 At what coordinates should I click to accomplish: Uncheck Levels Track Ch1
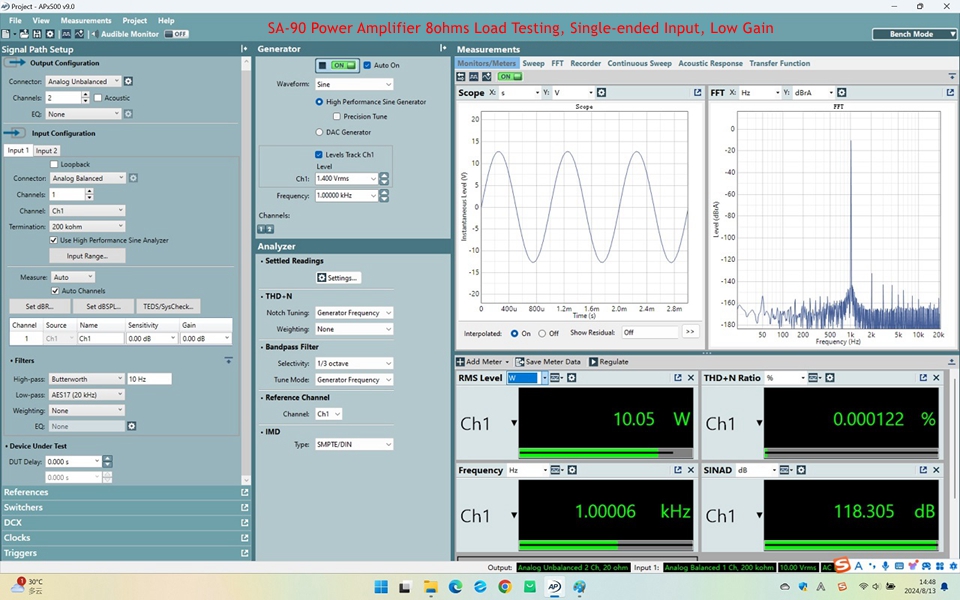click(319, 155)
